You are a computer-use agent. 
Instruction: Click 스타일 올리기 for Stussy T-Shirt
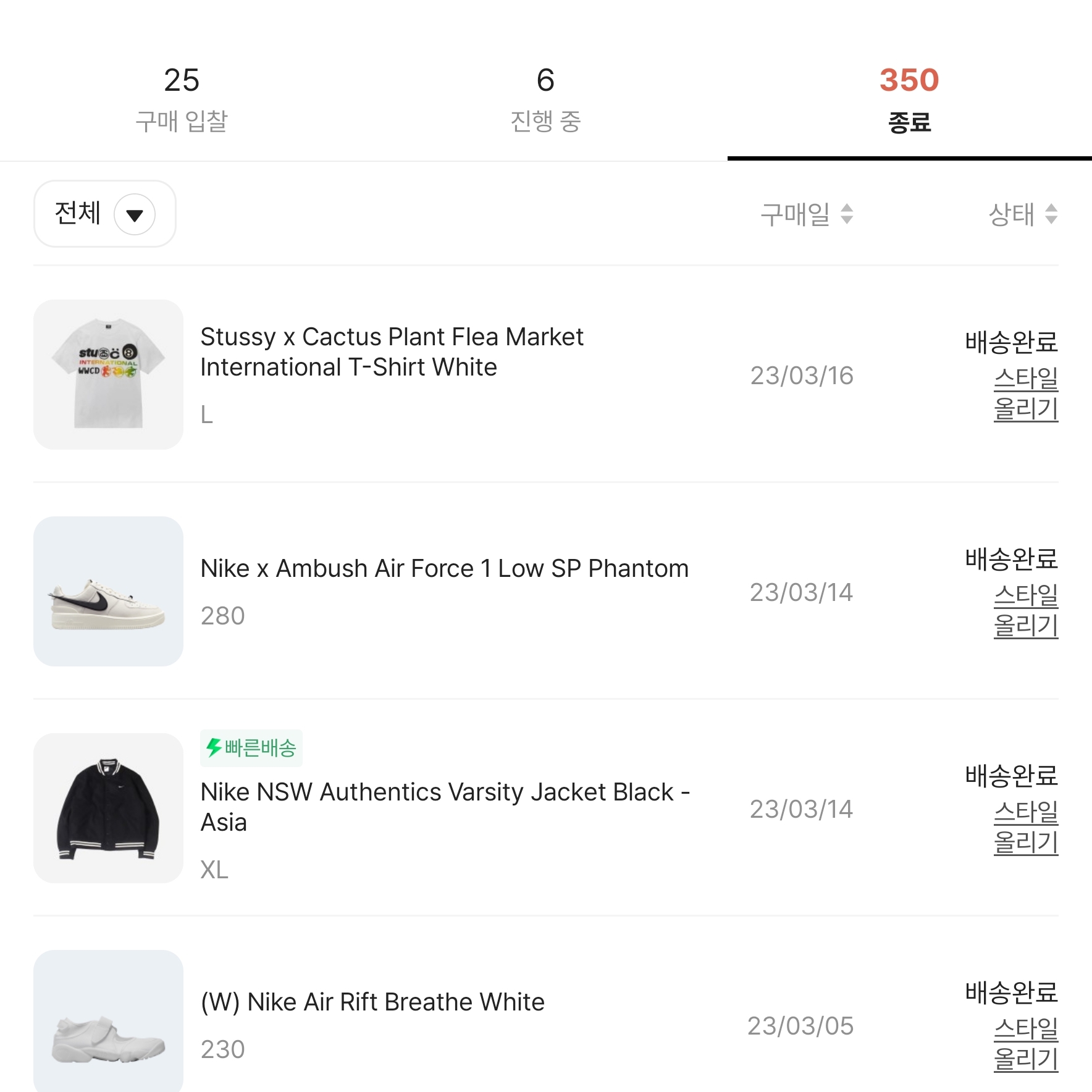tap(1026, 394)
